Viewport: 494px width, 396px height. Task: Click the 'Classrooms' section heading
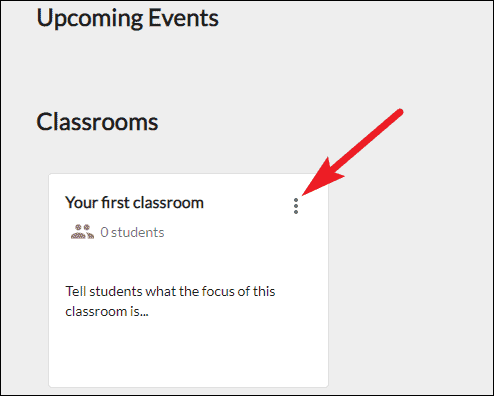[x=97, y=122]
